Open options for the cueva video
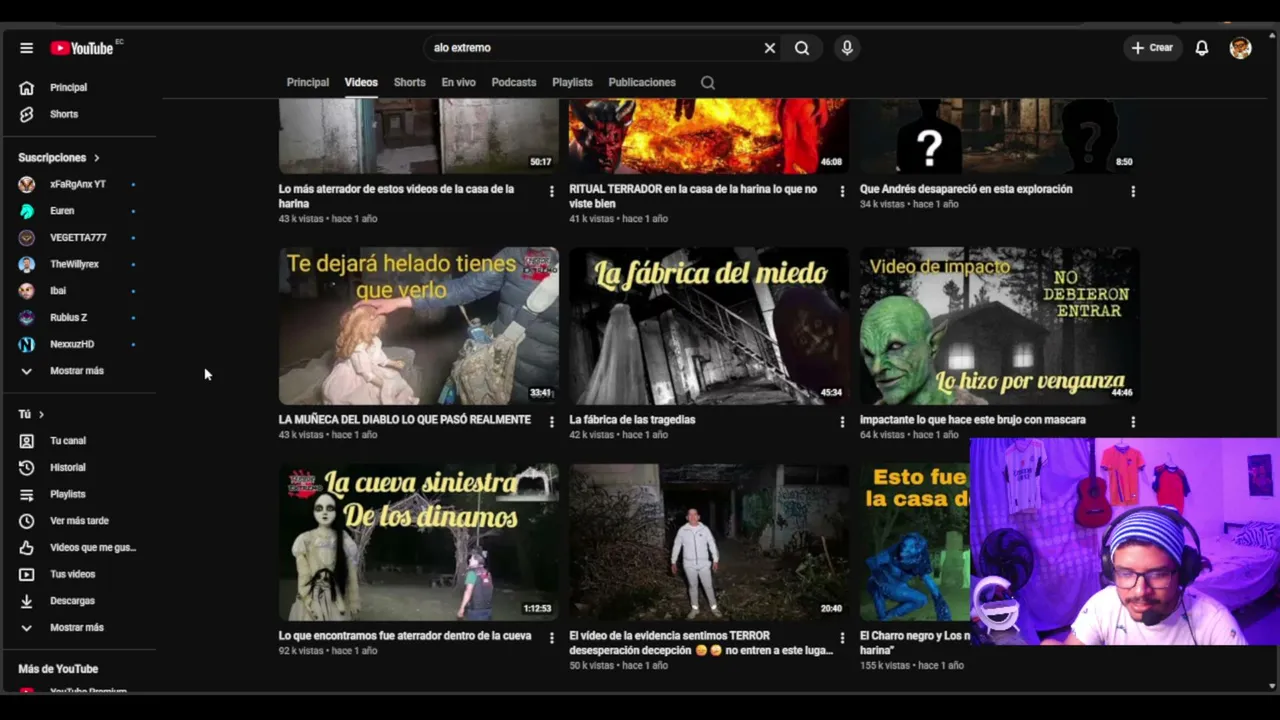The width and height of the screenshot is (1280, 720). 551,638
